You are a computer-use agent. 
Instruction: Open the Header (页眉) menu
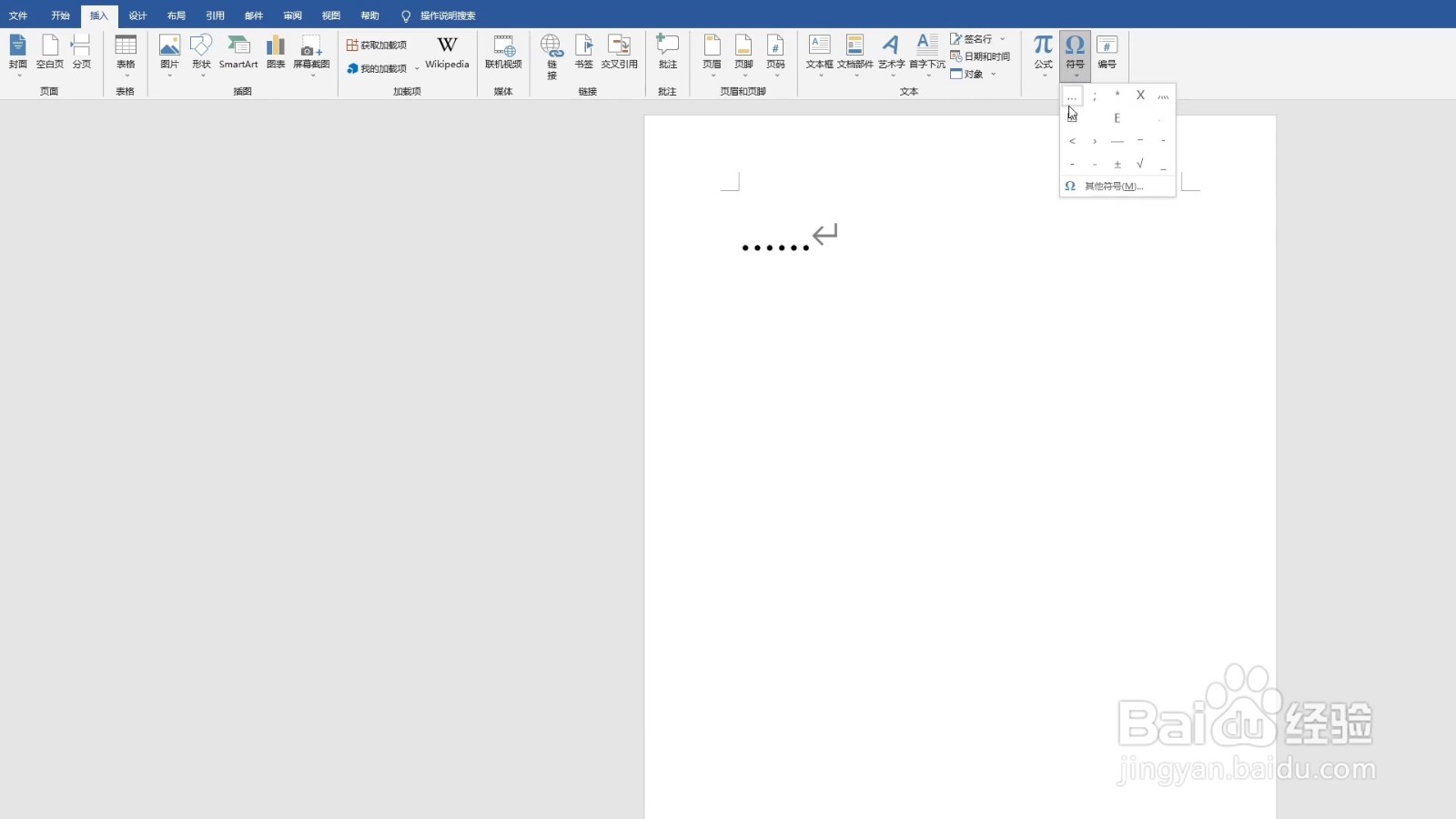(712, 55)
